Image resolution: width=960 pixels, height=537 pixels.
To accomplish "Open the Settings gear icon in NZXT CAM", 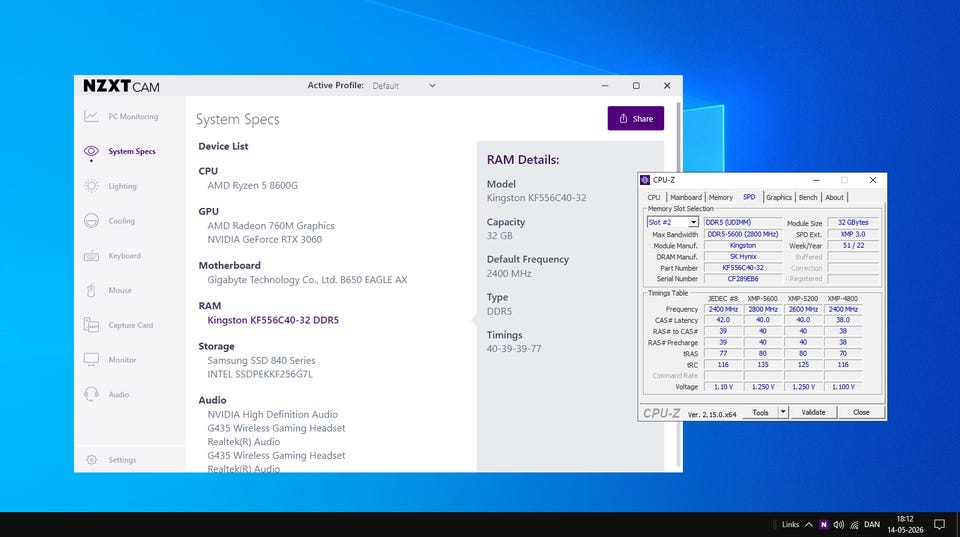I will click(92, 460).
